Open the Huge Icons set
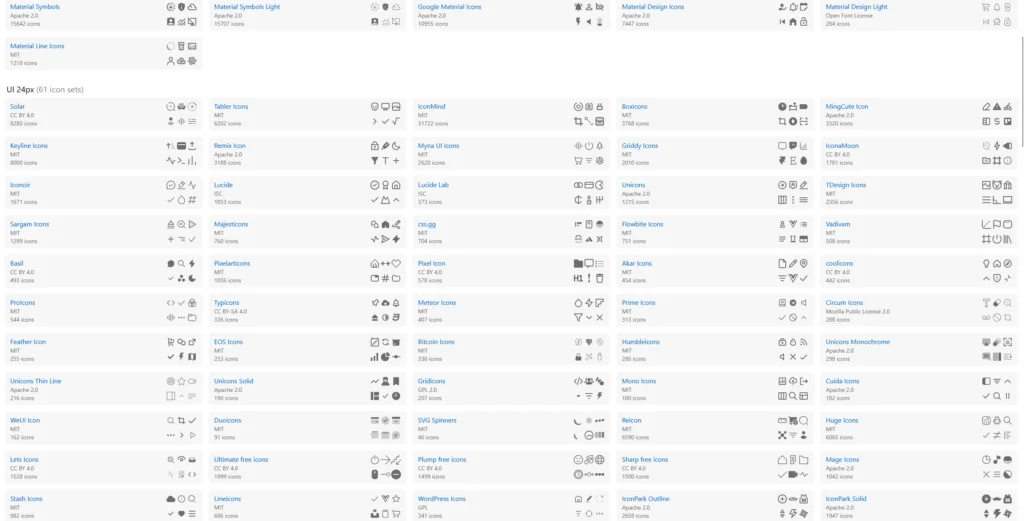The height and width of the screenshot is (521, 1024). [x=842, y=420]
